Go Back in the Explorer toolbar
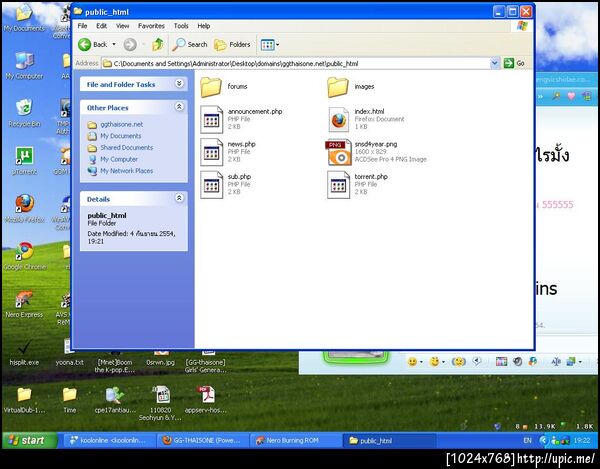600x469 pixels. click(93, 45)
